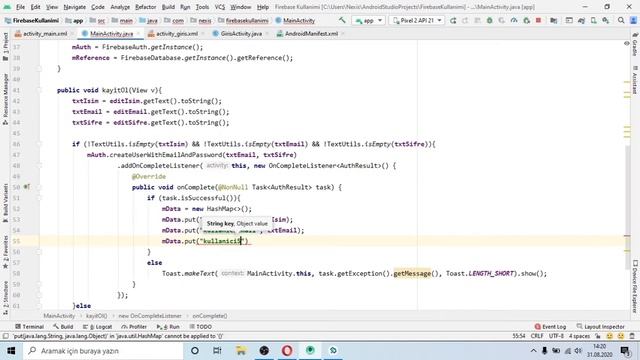Click the Search Everywhere magnifier icon
This screenshot has height=360, width=640.
pyautogui.click(x=621, y=20)
